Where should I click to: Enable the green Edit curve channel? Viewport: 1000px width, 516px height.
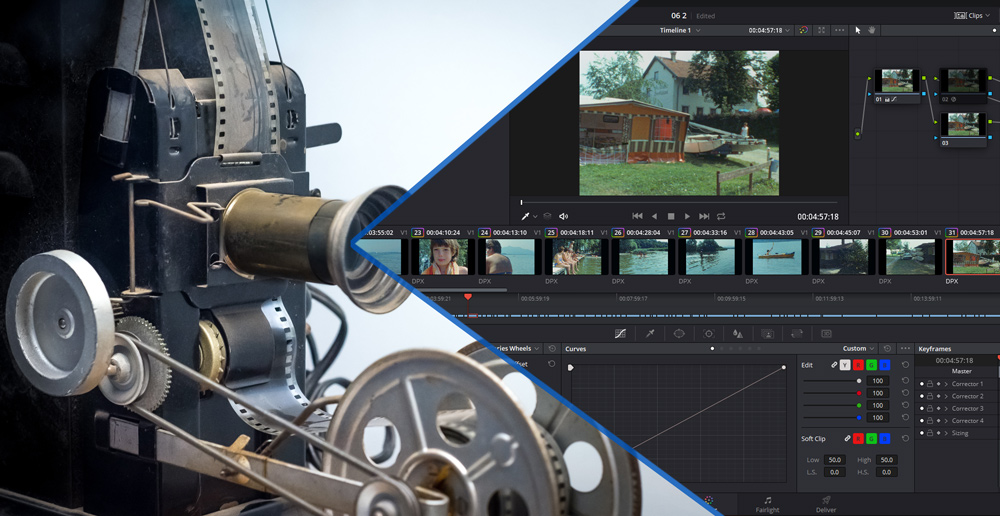[871, 365]
